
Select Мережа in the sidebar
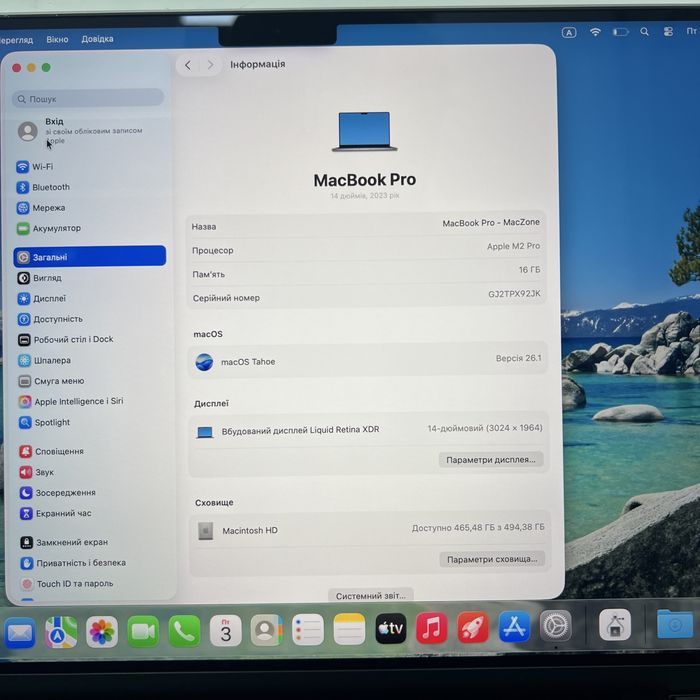[41, 208]
